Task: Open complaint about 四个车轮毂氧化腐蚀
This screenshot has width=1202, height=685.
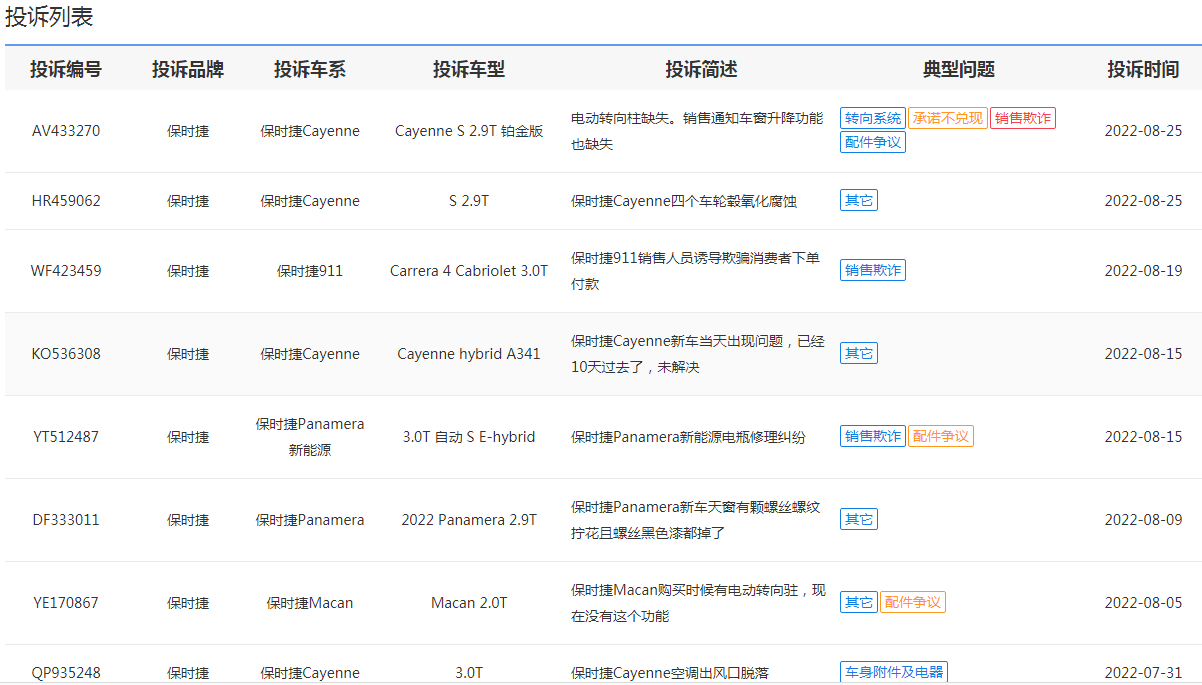Action: 684,201
